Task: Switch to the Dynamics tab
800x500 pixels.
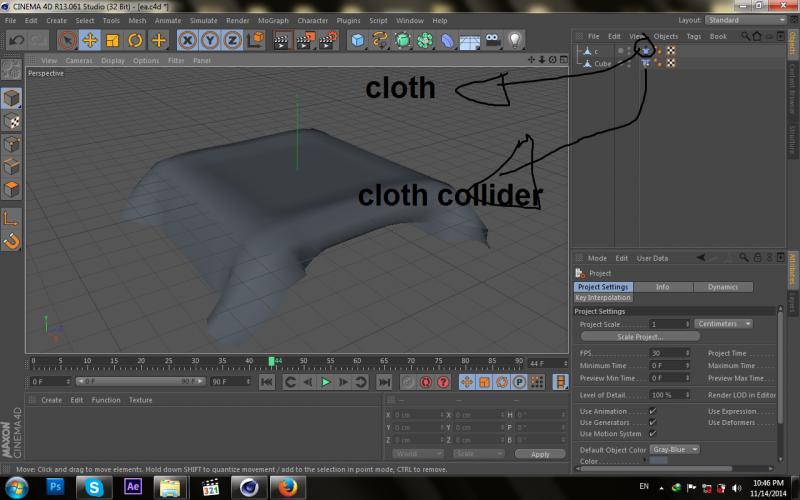Action: 723,287
